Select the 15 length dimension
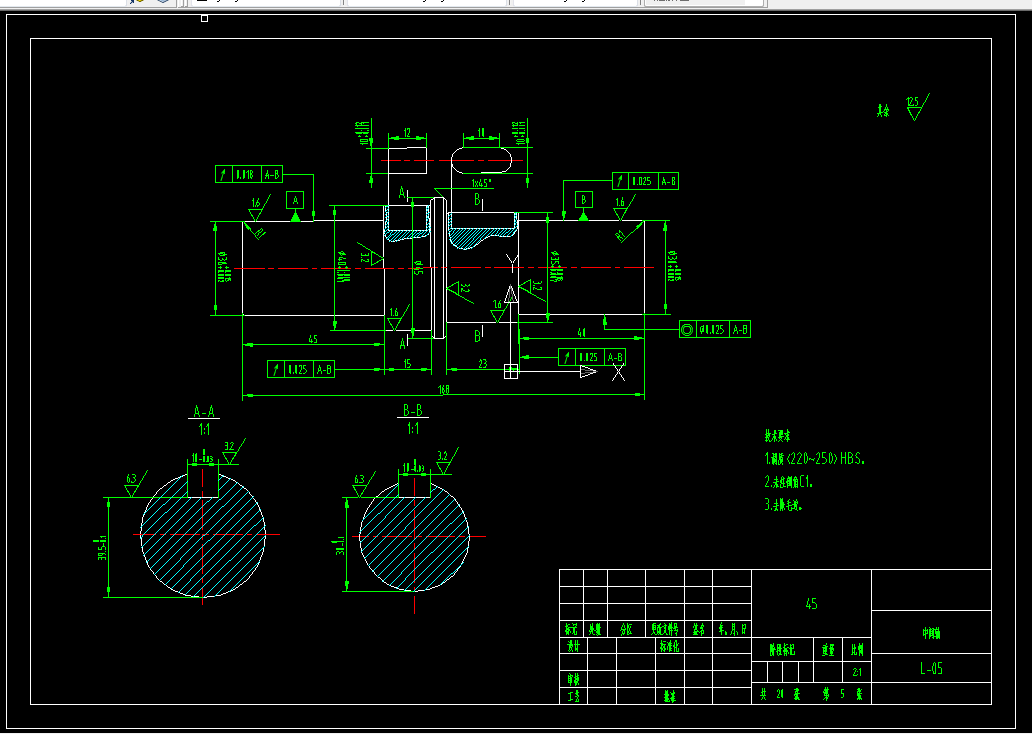Image resolution: width=1032 pixels, height=734 pixels. [x=407, y=363]
